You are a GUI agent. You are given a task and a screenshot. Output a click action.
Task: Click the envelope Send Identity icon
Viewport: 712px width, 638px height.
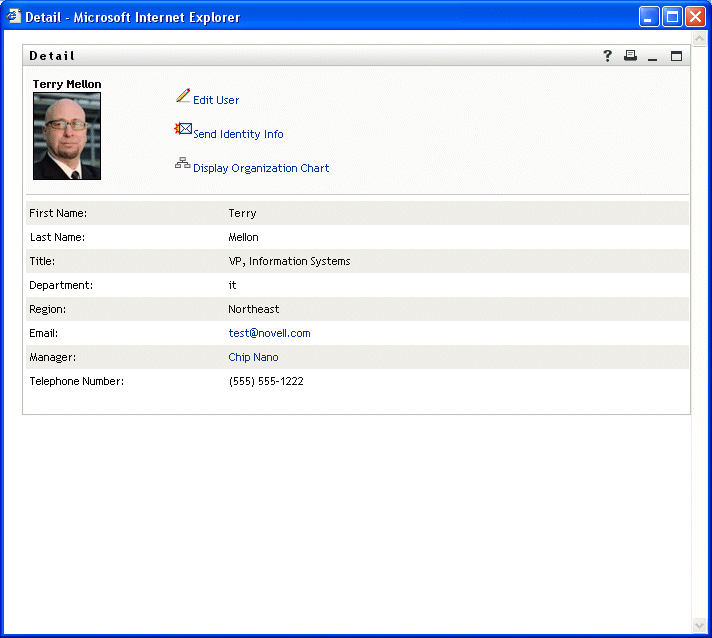pos(183,129)
